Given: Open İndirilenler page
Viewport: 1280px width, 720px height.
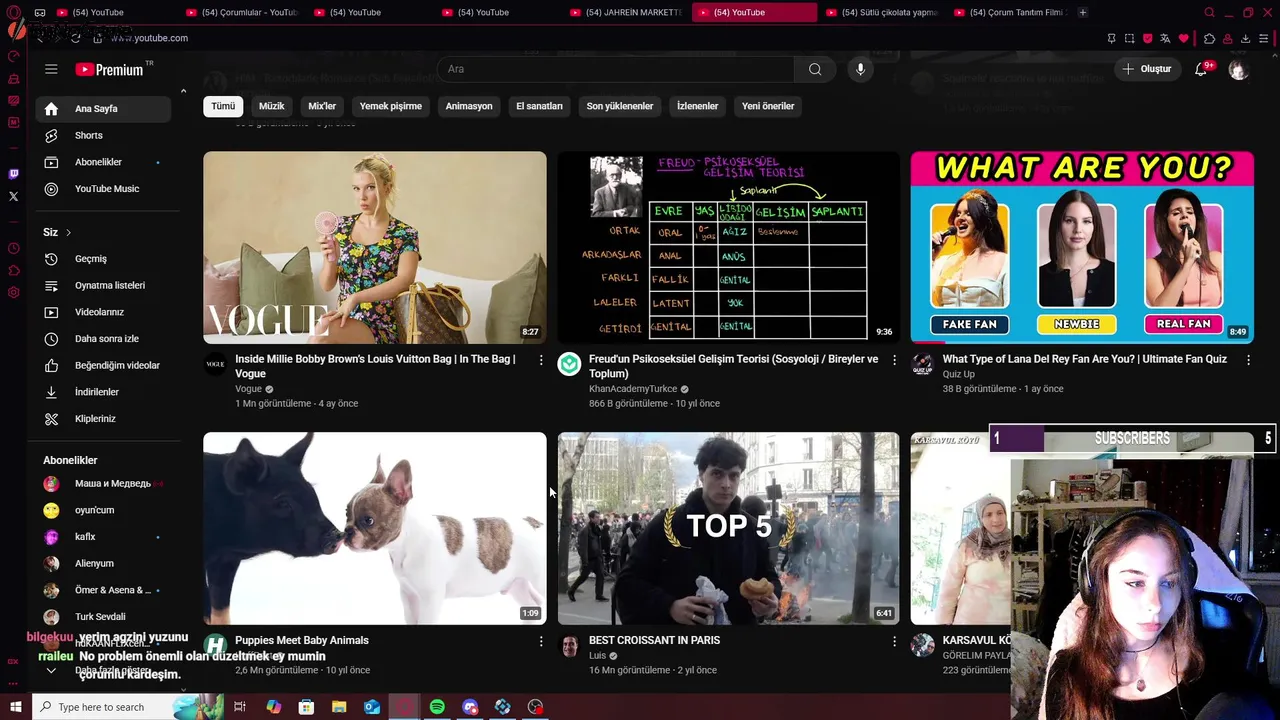Looking at the screenshot, I should point(103,392).
